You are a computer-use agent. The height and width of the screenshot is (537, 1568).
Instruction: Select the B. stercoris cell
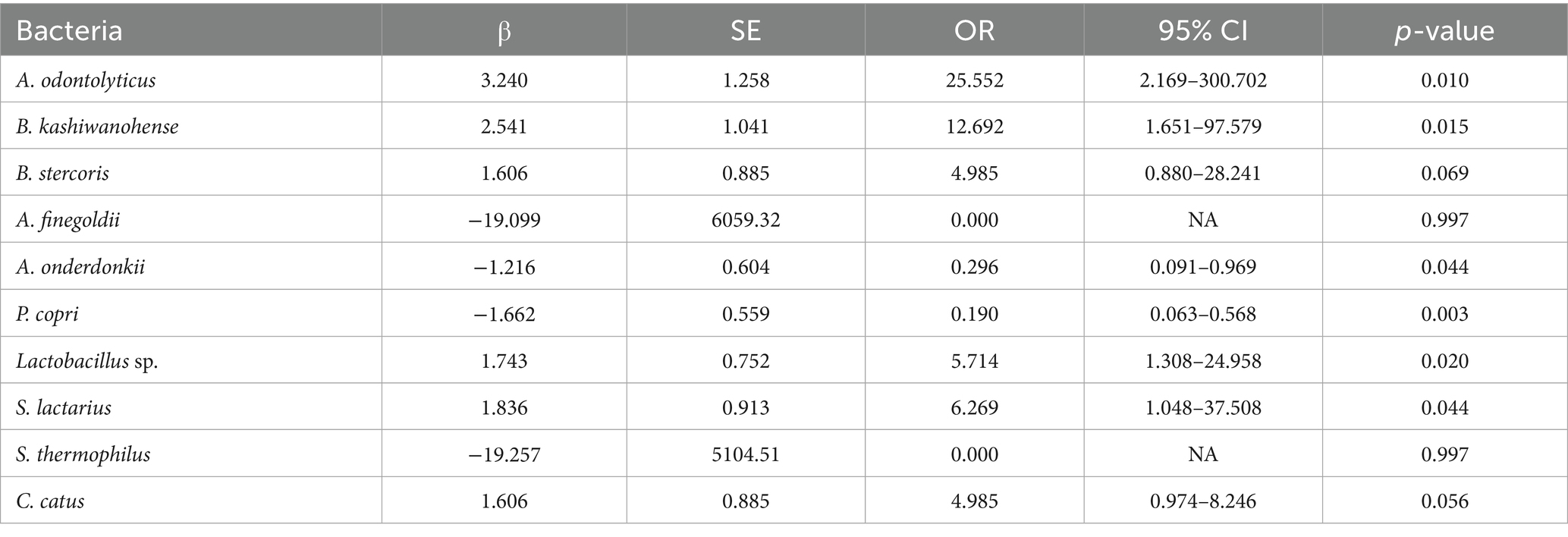point(63,173)
